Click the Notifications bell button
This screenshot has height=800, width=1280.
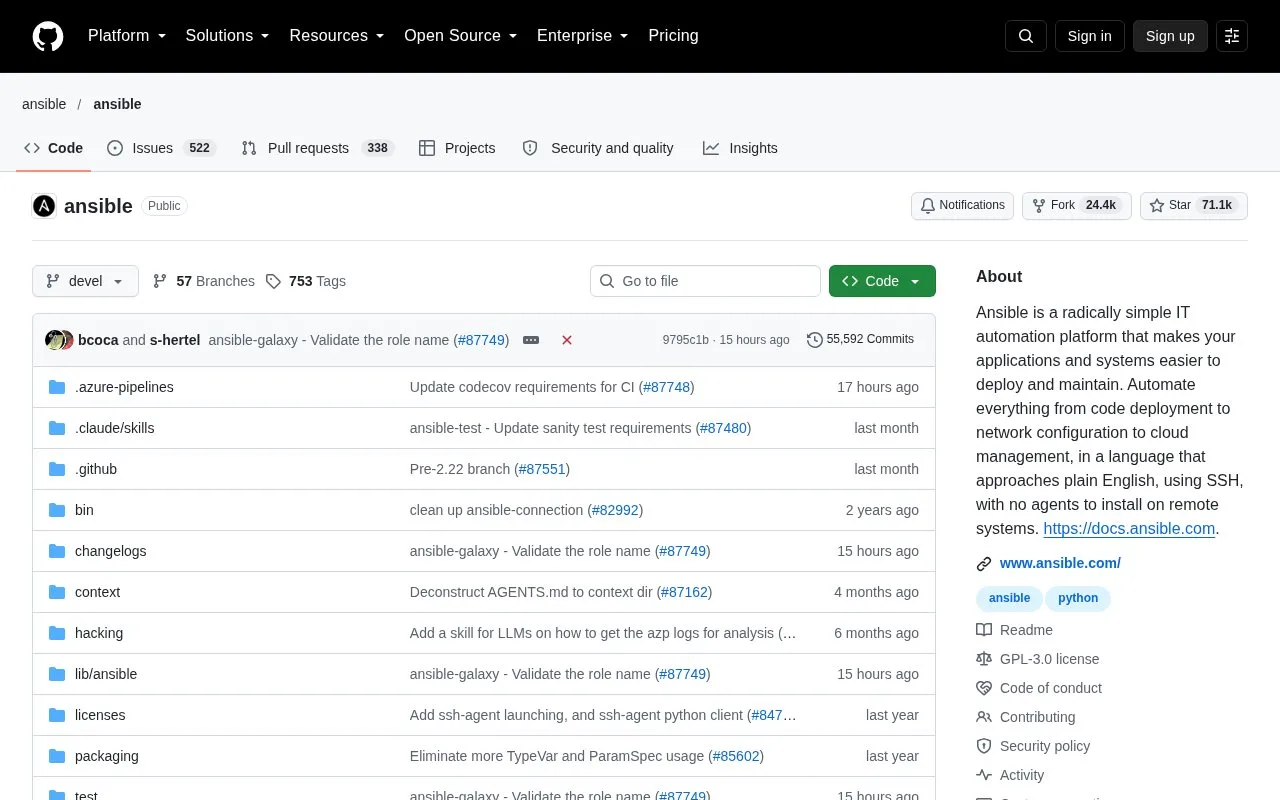(x=962, y=206)
